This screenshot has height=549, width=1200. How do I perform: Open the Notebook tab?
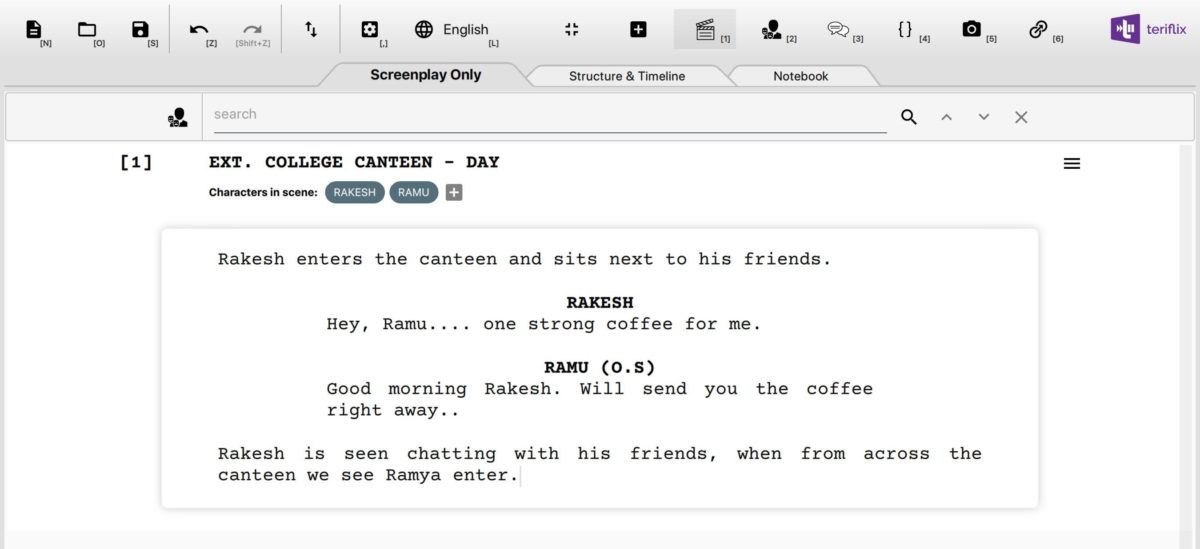point(800,76)
